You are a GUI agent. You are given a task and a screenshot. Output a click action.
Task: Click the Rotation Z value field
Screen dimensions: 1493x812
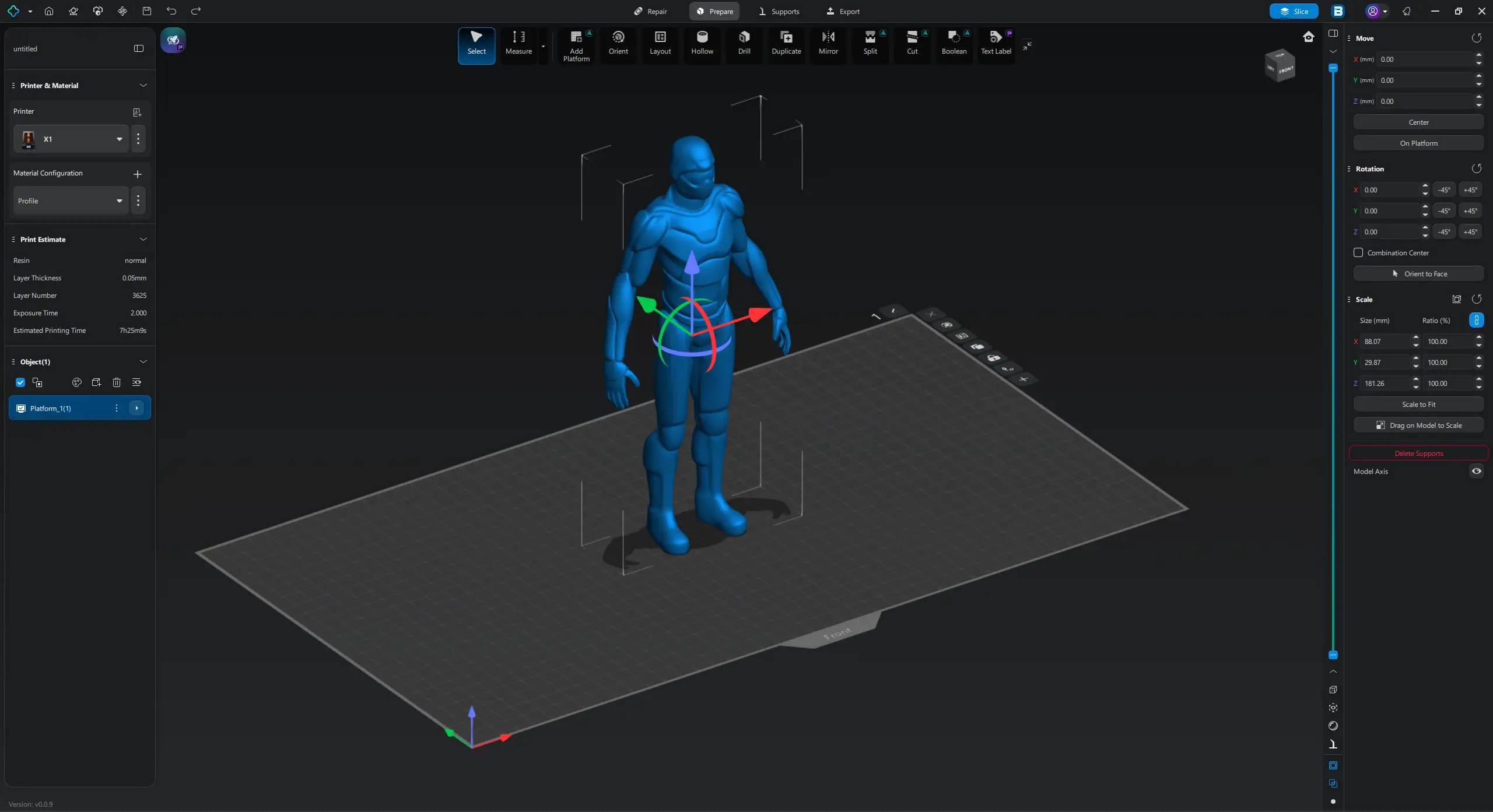click(x=1391, y=231)
